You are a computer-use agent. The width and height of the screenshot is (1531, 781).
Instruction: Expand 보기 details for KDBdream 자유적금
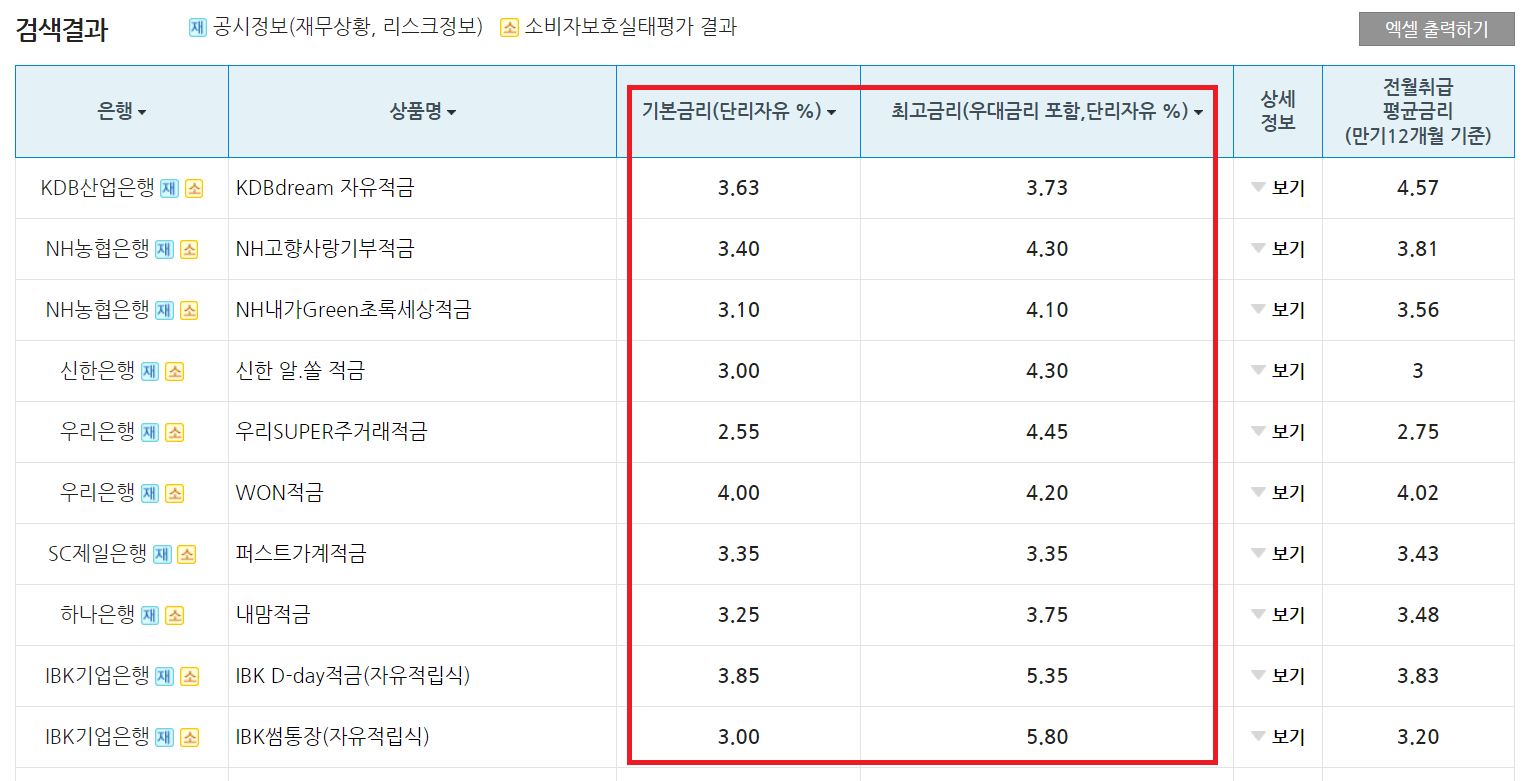click(1278, 188)
